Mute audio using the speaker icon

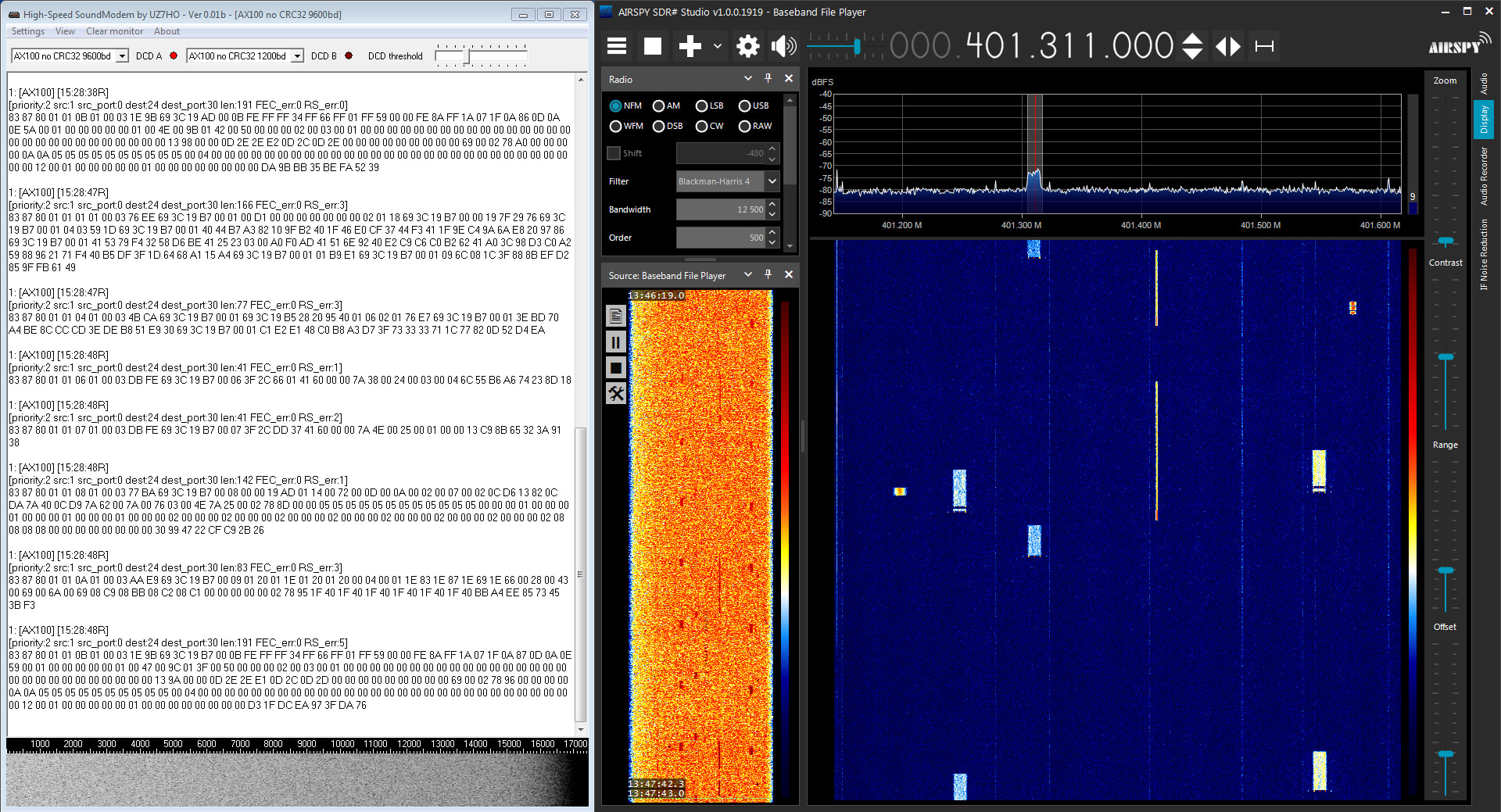click(783, 46)
